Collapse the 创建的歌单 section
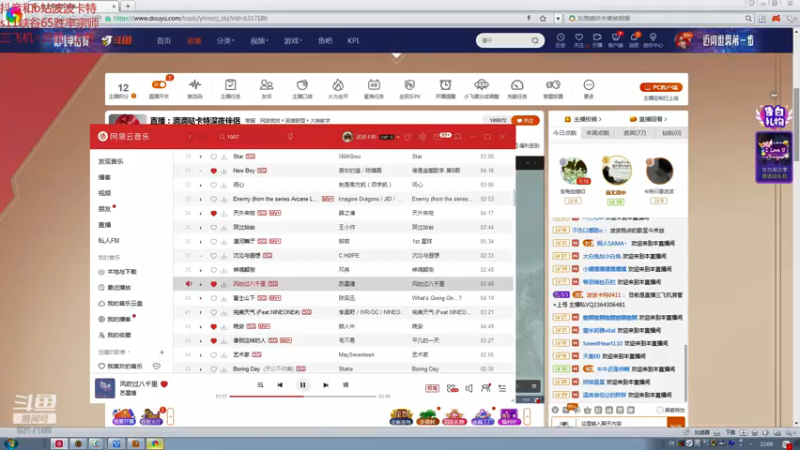The height and width of the screenshot is (450, 800). (x=129, y=352)
